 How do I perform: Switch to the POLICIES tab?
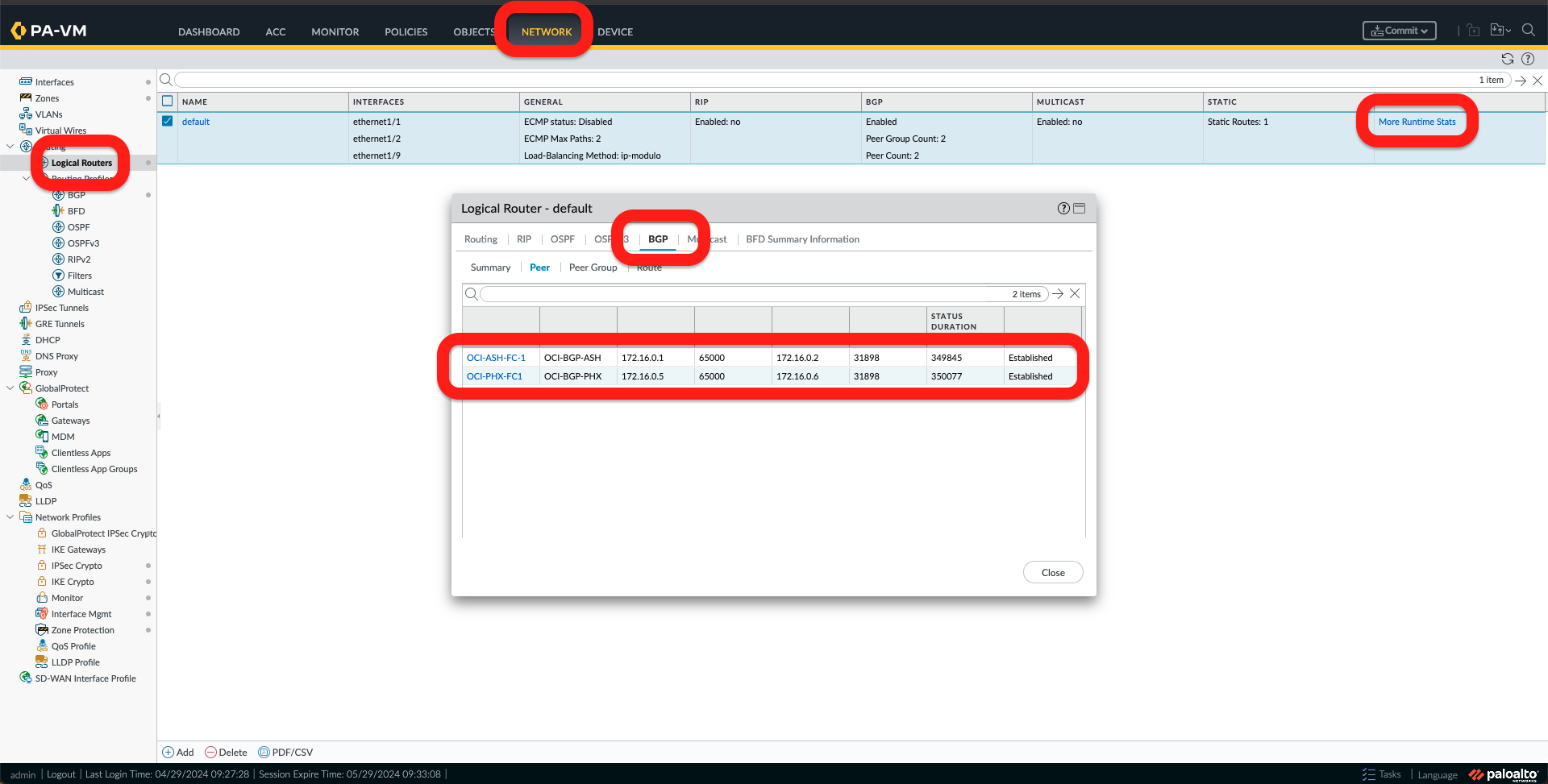tap(406, 32)
